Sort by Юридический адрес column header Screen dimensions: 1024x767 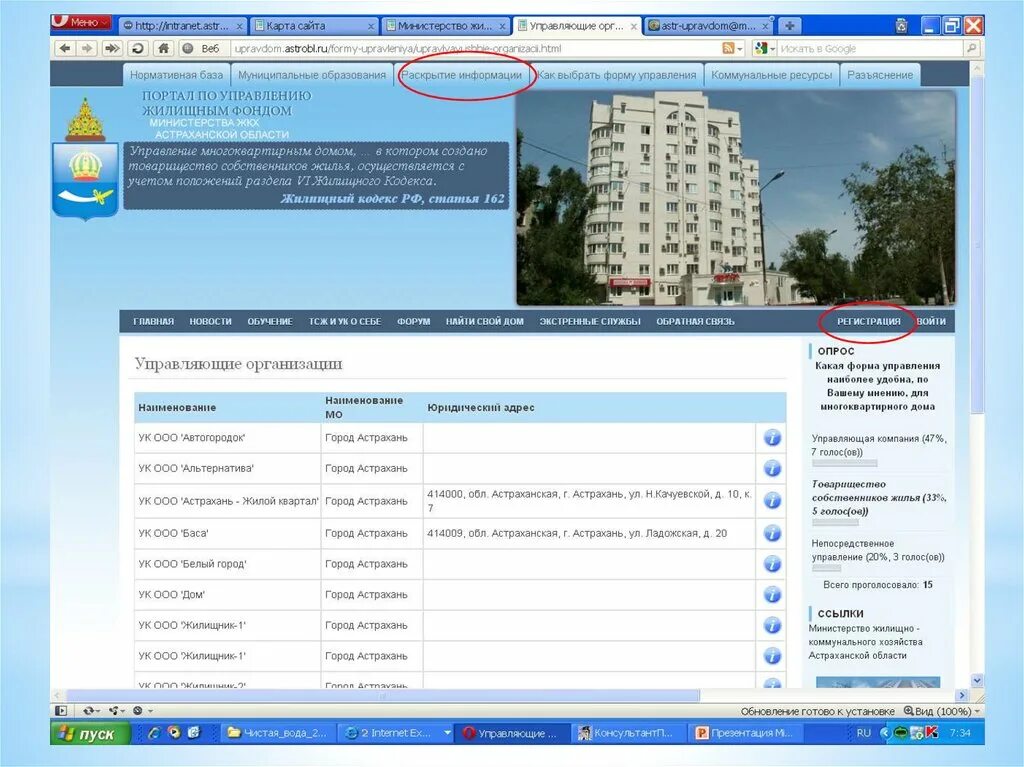click(x=481, y=408)
